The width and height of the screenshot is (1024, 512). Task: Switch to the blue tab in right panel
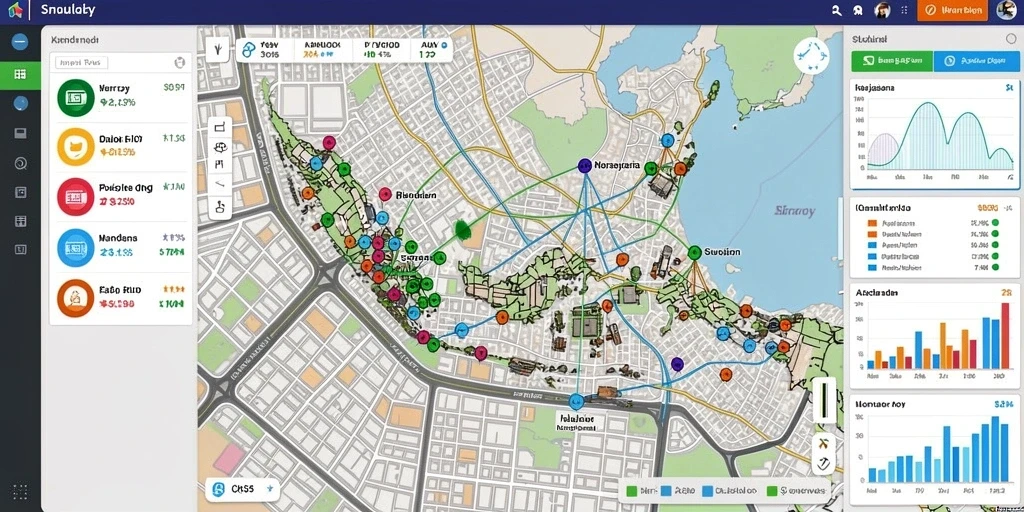click(977, 61)
